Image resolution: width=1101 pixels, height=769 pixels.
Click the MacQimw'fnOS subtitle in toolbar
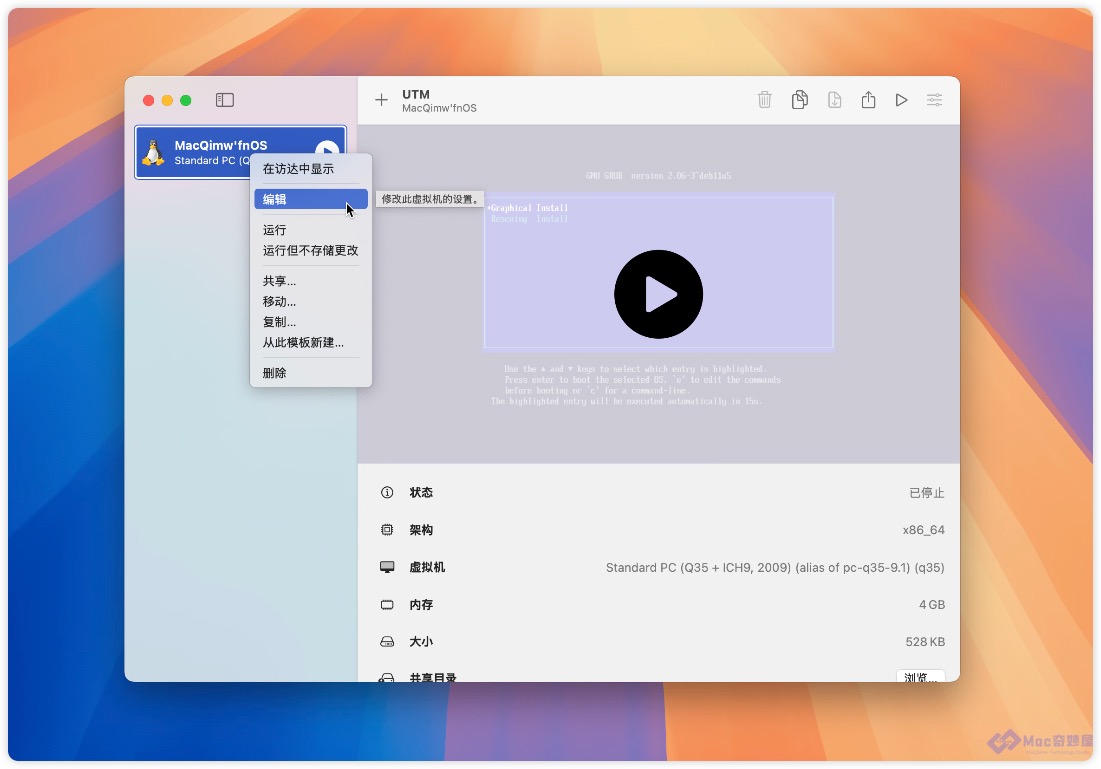pos(440,108)
